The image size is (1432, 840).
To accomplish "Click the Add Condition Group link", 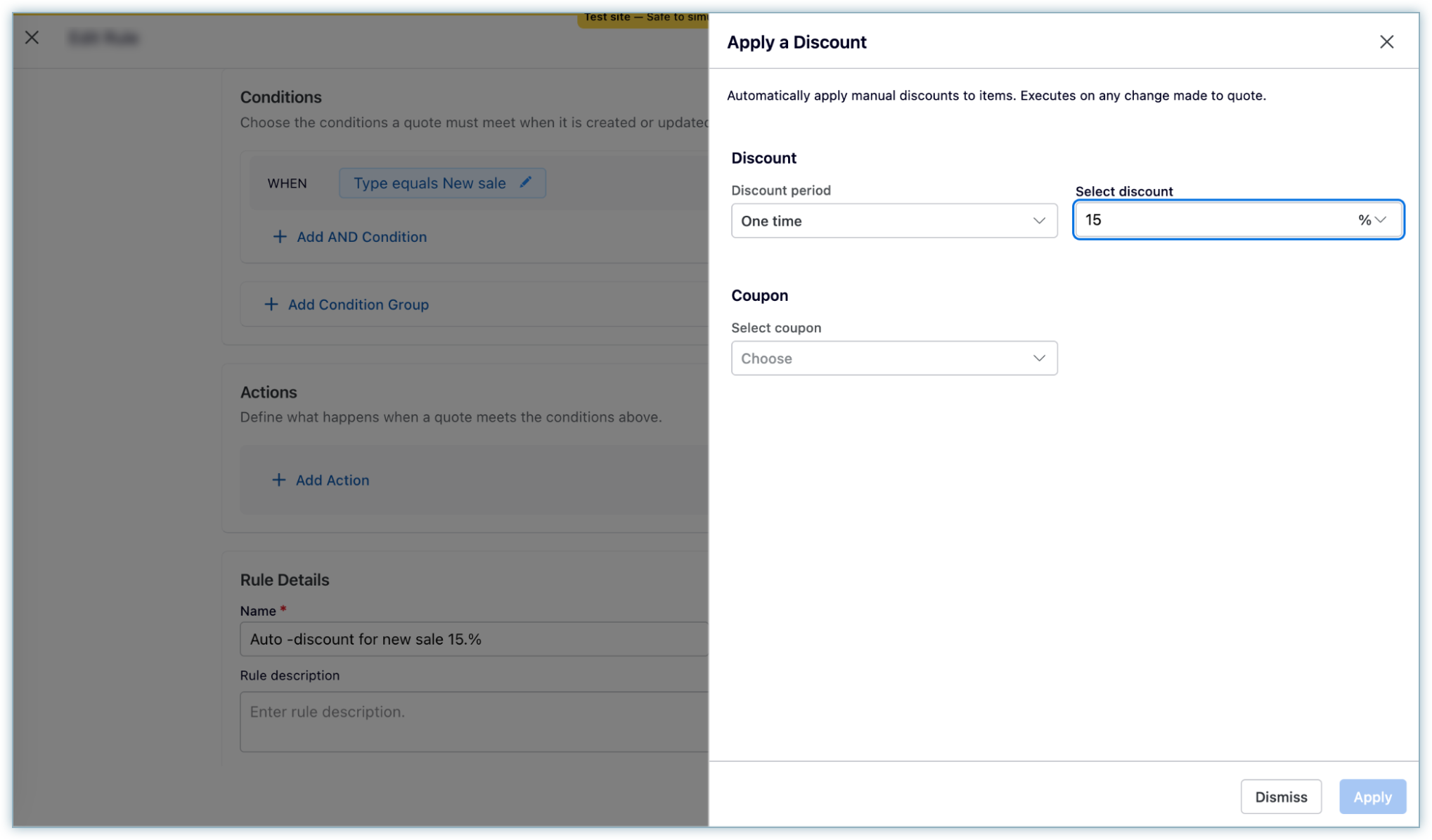I will 358,304.
